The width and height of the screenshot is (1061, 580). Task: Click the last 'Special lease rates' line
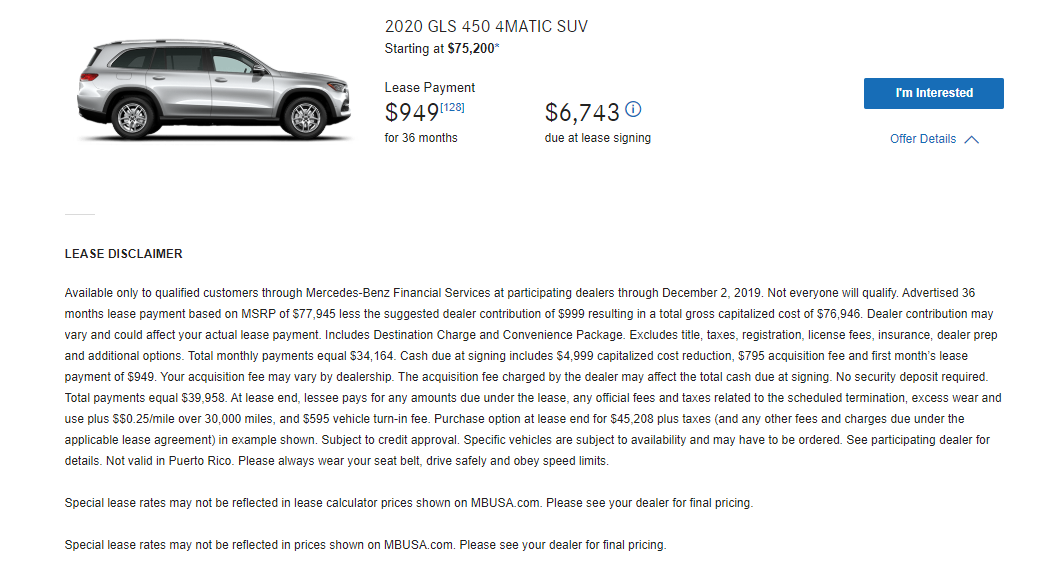click(x=365, y=545)
